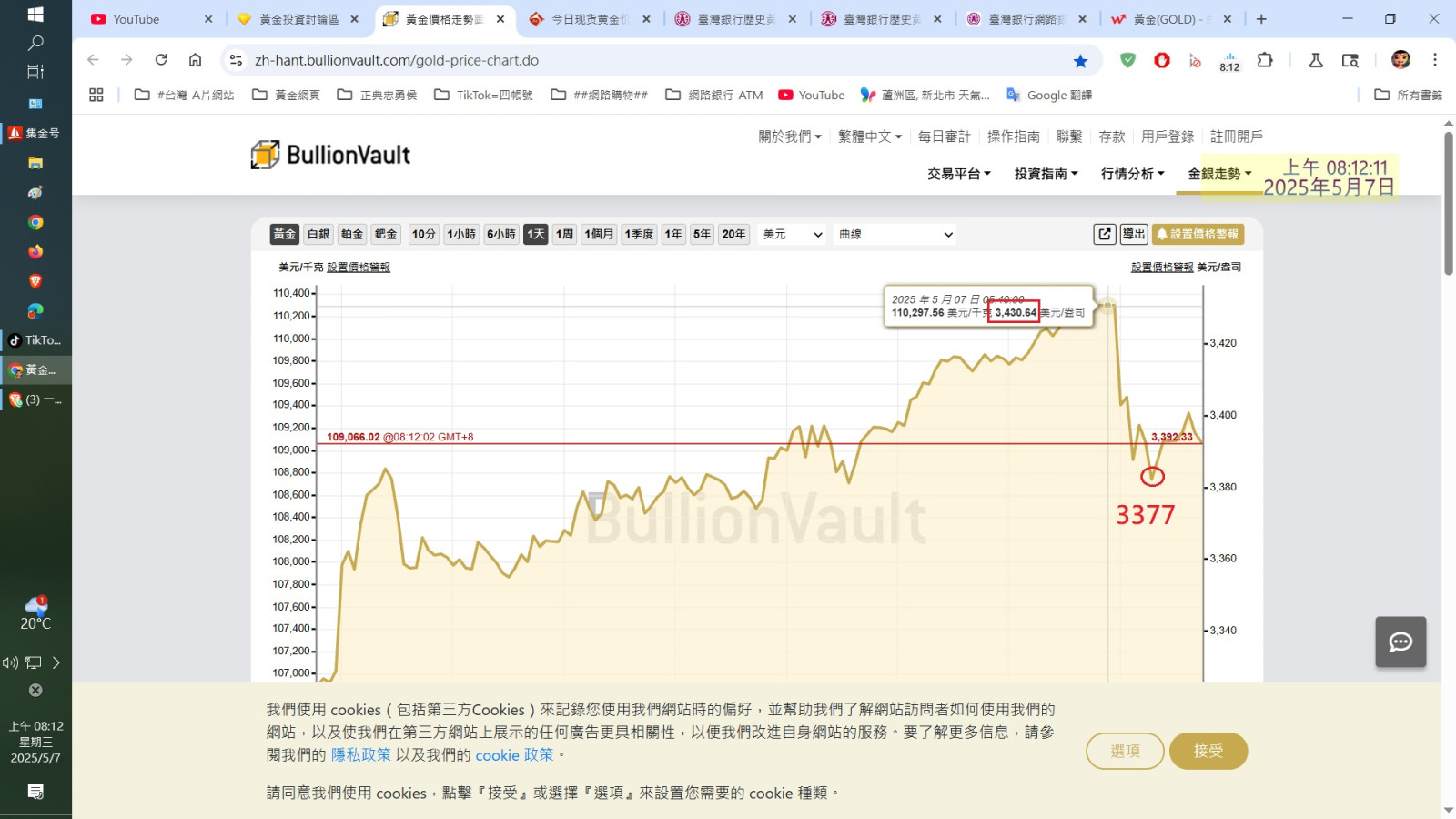Open the Chrome three-dot menu

pos(1435,60)
